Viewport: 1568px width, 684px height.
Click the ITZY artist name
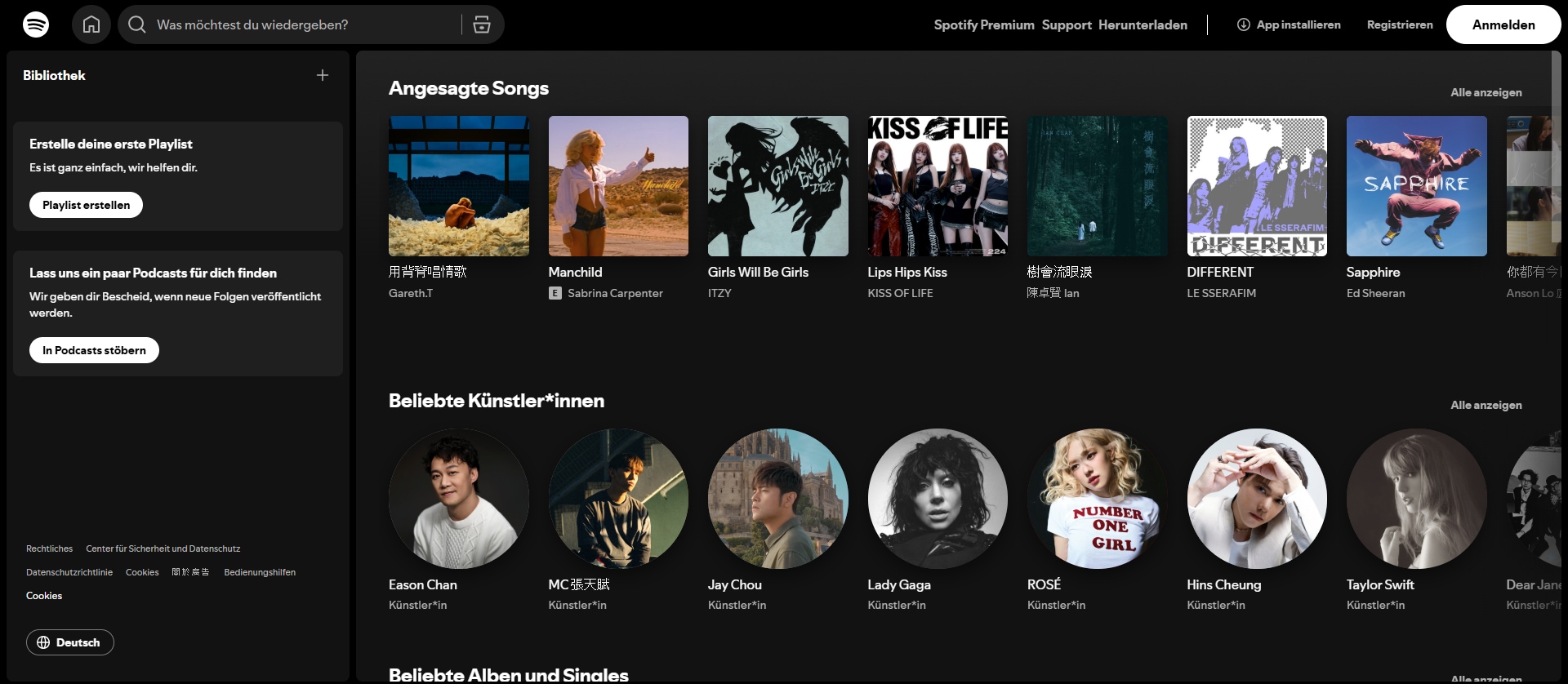tap(719, 293)
